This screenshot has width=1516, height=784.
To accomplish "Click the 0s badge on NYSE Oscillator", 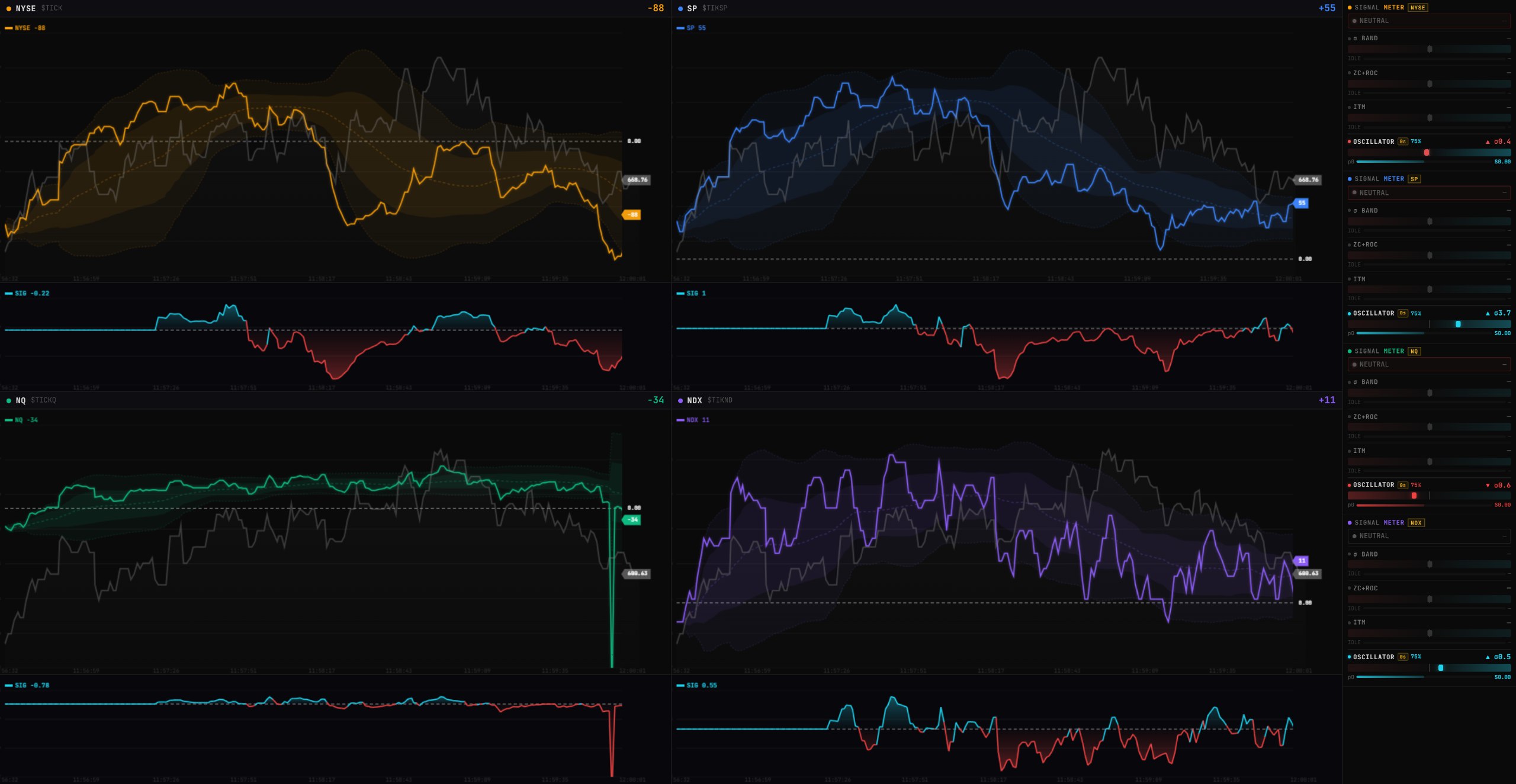I will [1402, 142].
